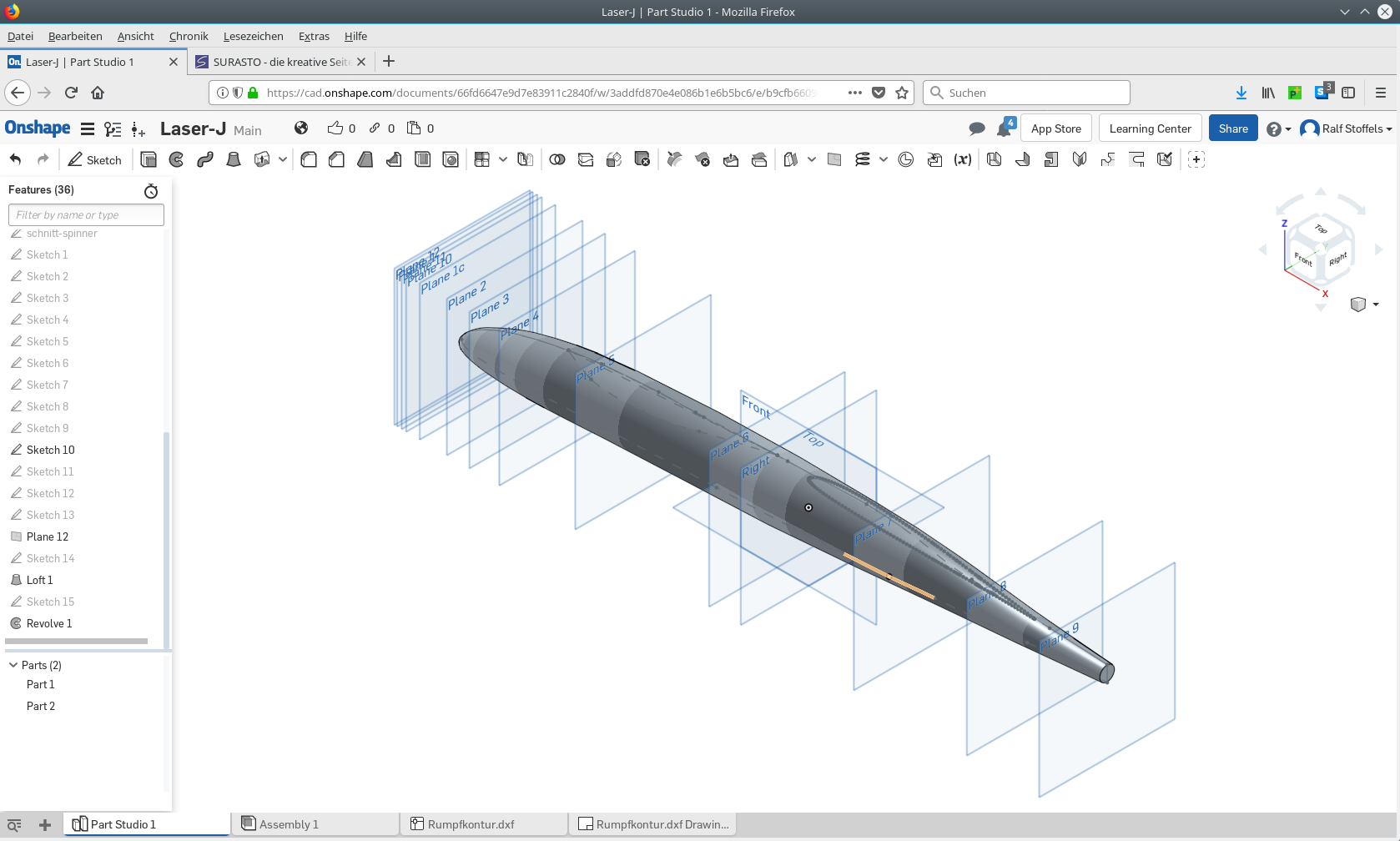
Task: Select the Replace face tool
Action: 759,159
